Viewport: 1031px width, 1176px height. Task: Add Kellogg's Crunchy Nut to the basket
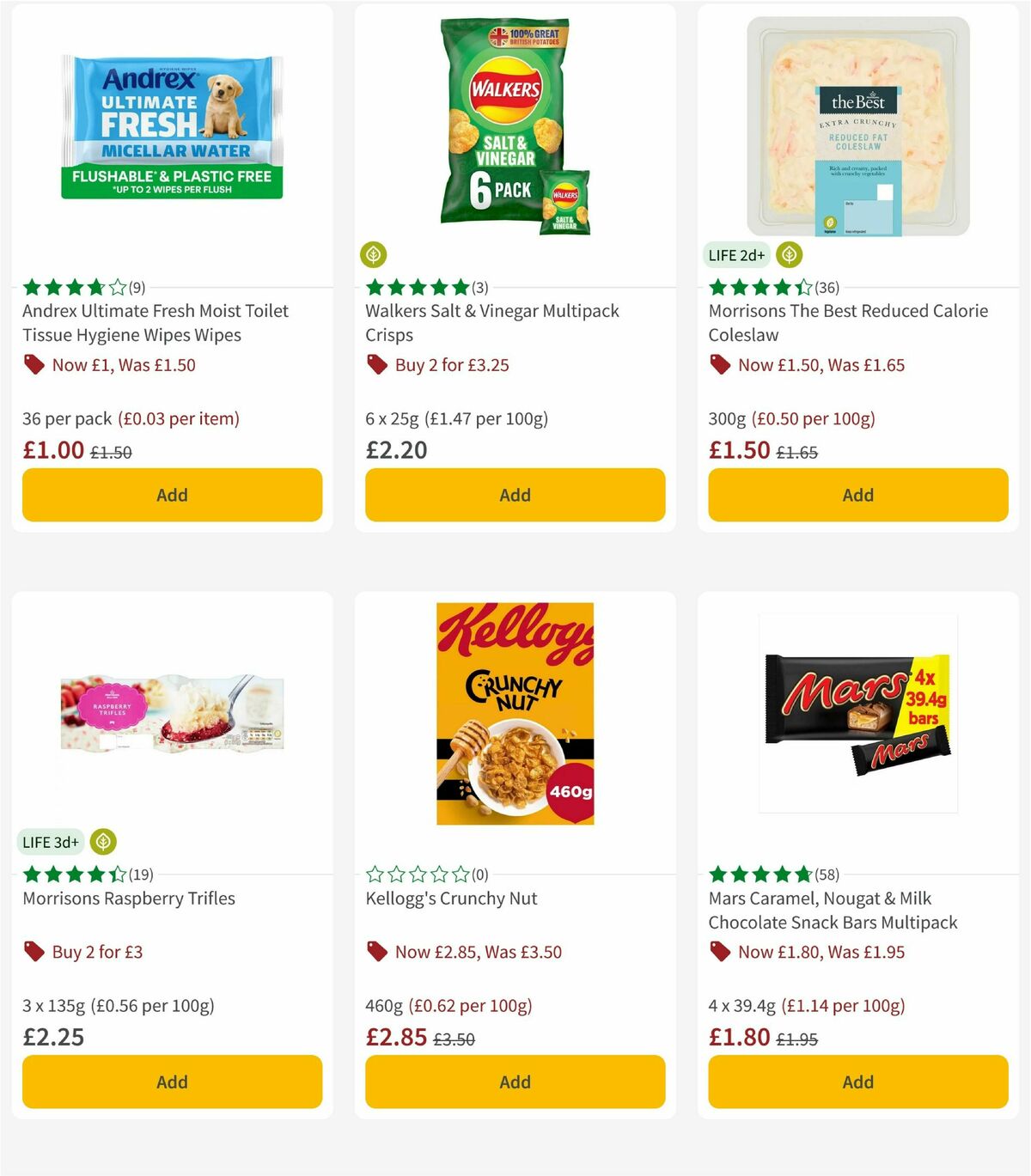pyautogui.click(x=514, y=1082)
